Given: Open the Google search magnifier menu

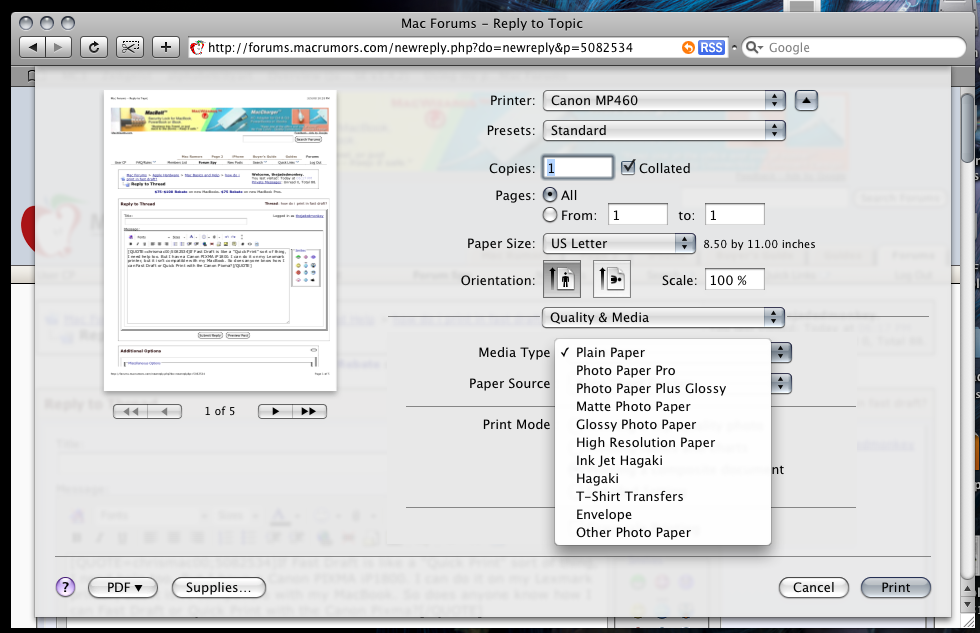Looking at the screenshot, I should click(x=754, y=47).
